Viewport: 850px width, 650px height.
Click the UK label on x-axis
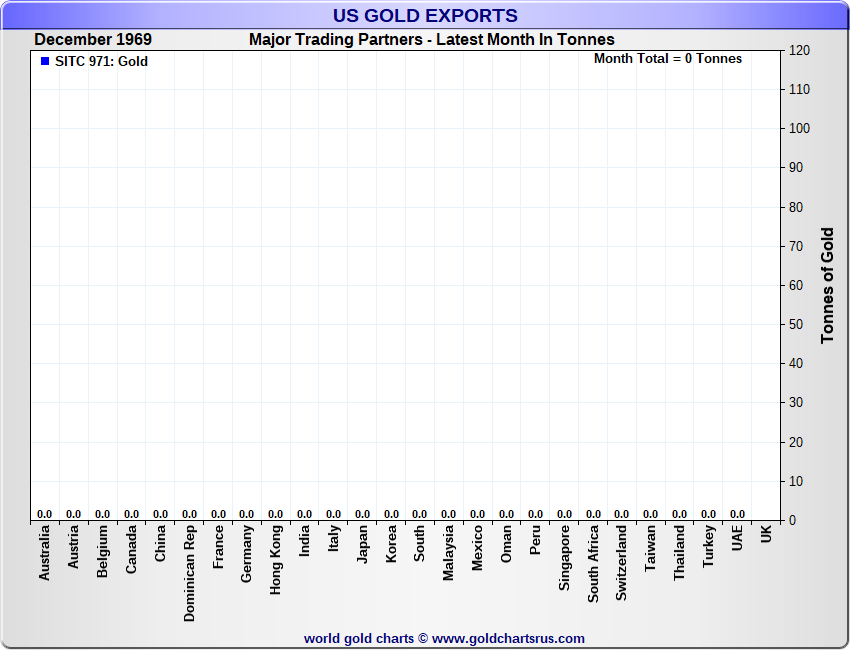click(x=766, y=534)
